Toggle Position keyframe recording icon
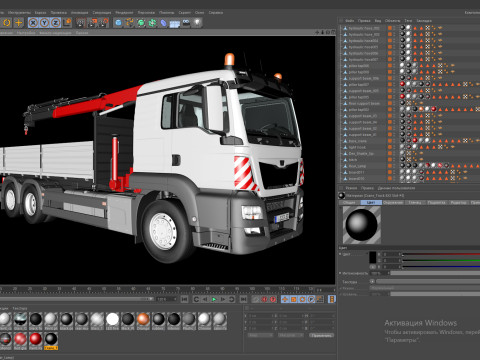 pyautogui.click(x=285, y=299)
